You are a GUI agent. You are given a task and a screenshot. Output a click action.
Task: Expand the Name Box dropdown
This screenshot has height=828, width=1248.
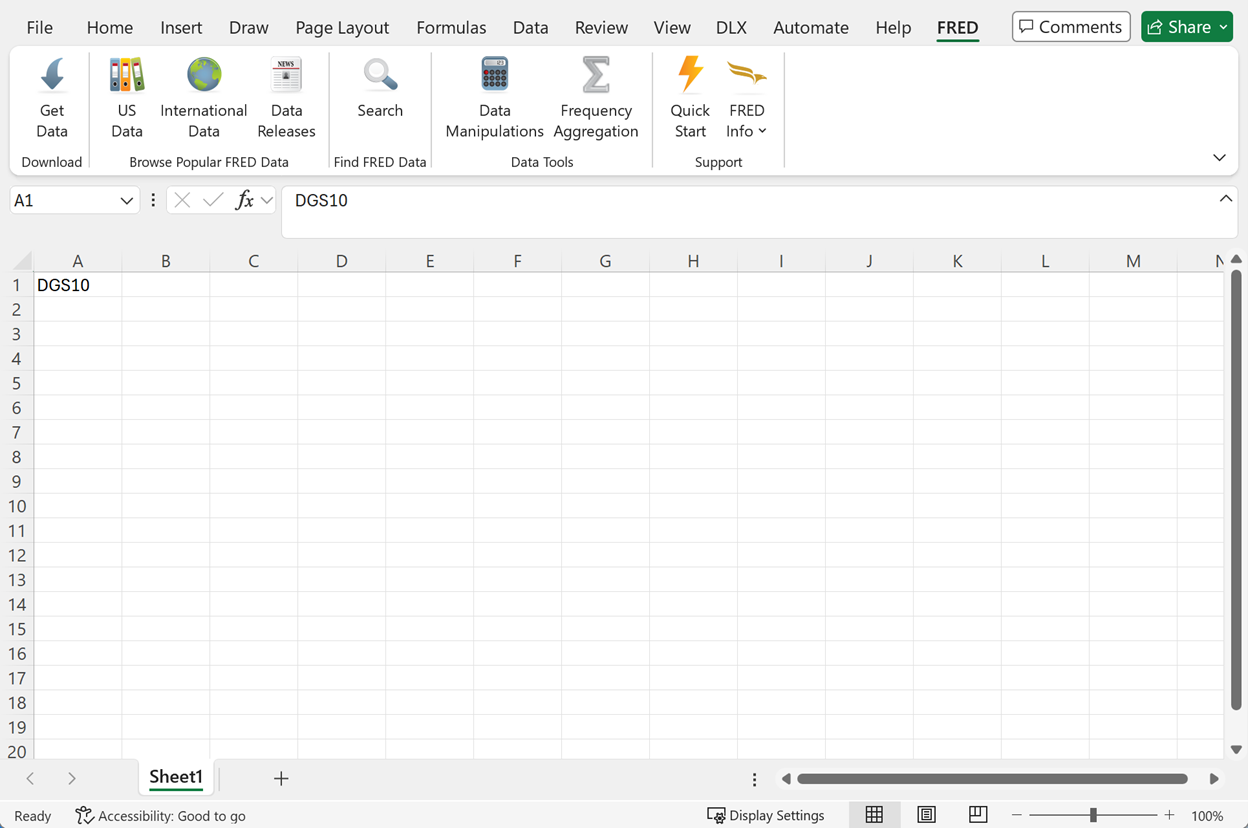click(126, 201)
